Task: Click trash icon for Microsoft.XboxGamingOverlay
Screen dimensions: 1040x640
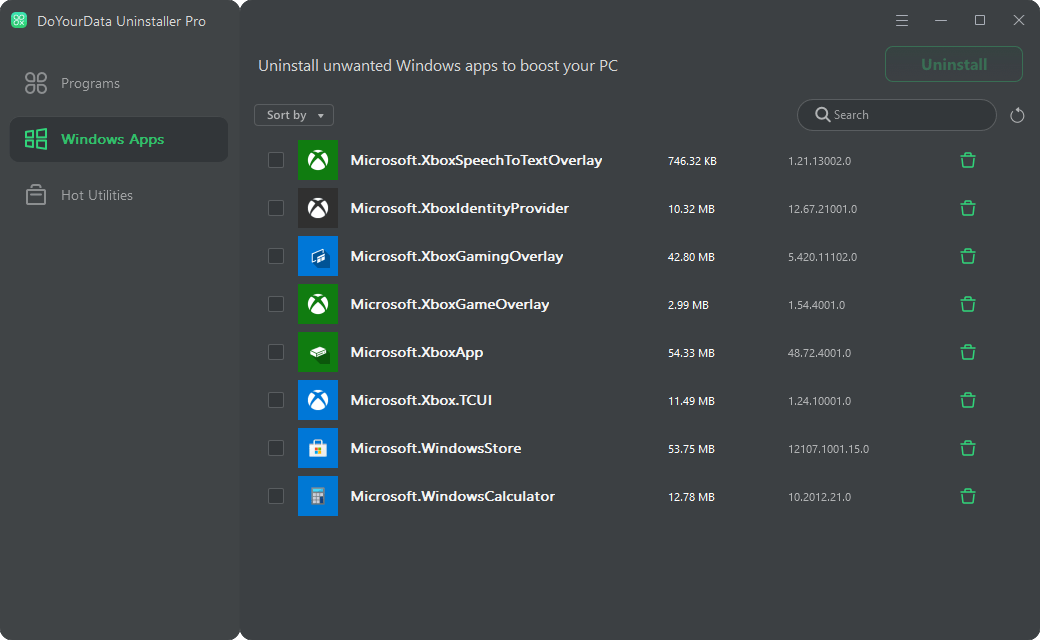Action: point(968,256)
